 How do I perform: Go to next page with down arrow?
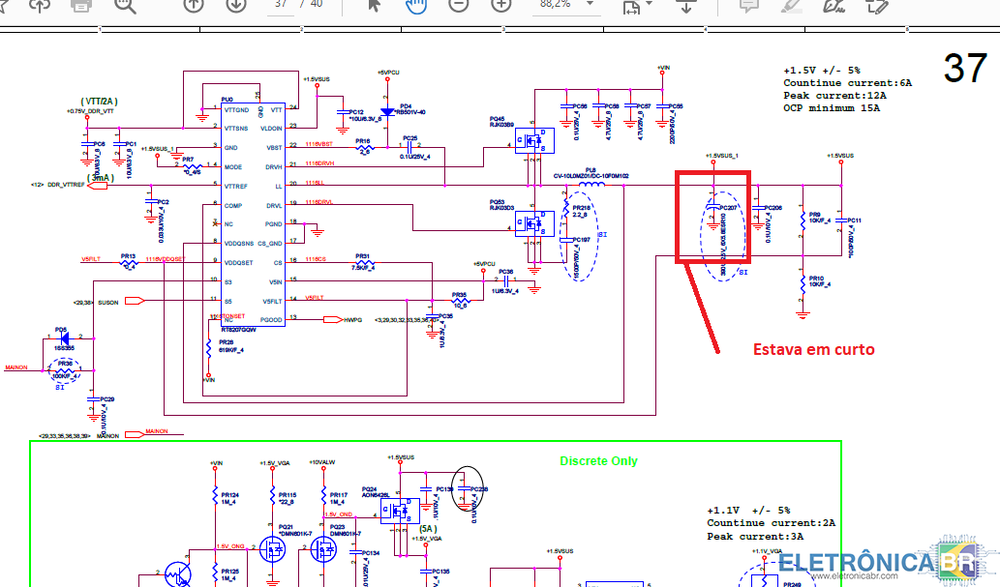click(x=236, y=5)
